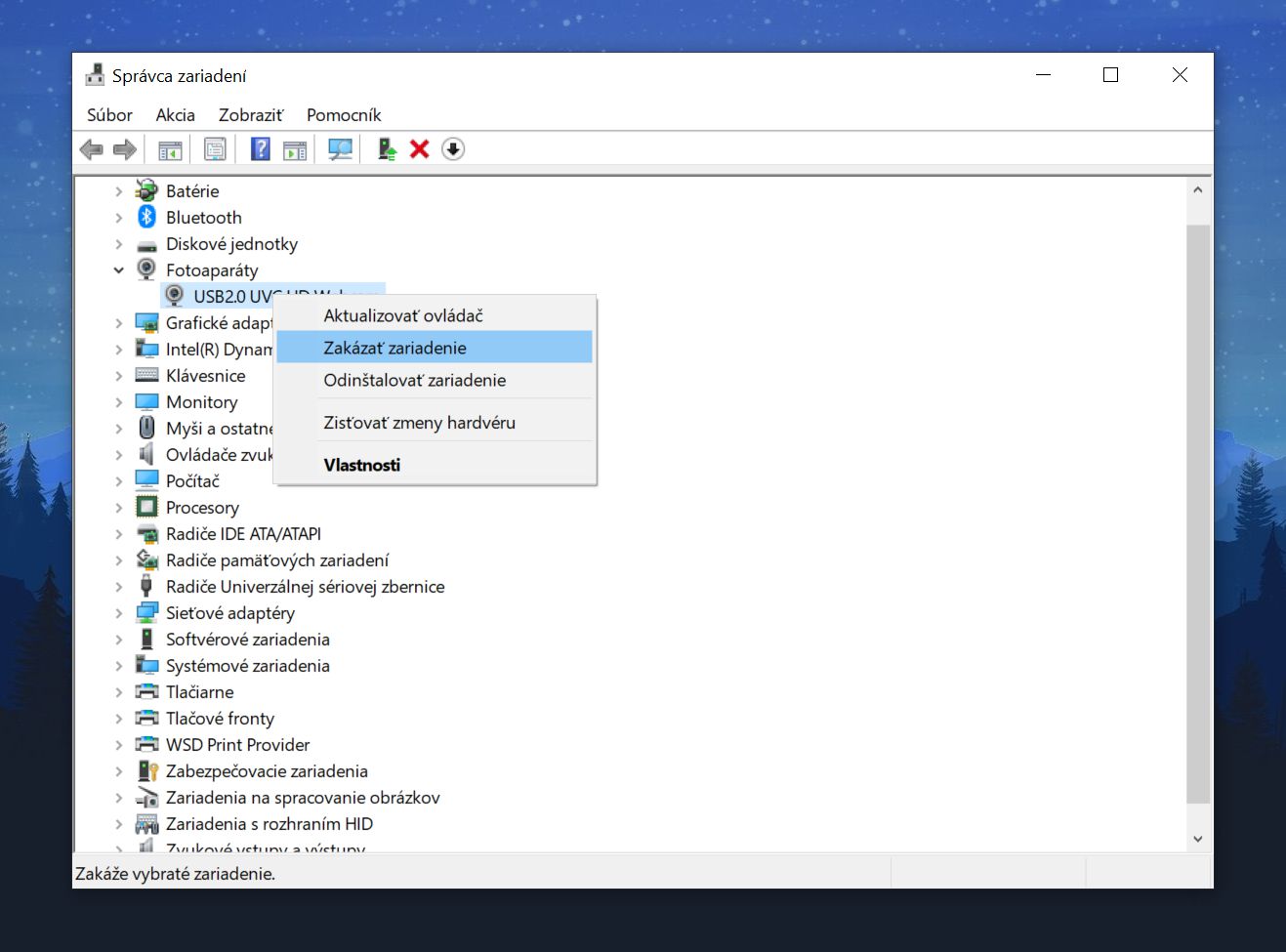Minimize the Správca zariadení window
The width and height of the screenshot is (1286, 952).
[x=1044, y=75]
